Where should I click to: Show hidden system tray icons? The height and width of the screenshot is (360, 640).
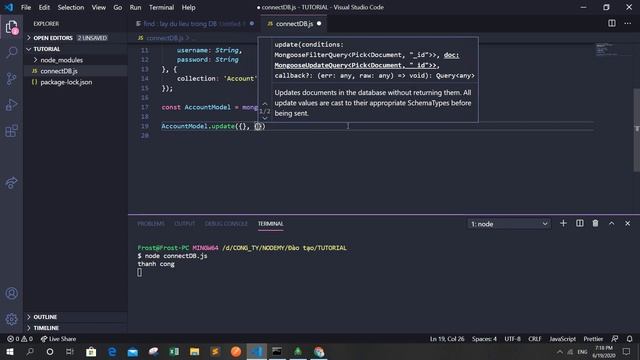tap(560, 351)
